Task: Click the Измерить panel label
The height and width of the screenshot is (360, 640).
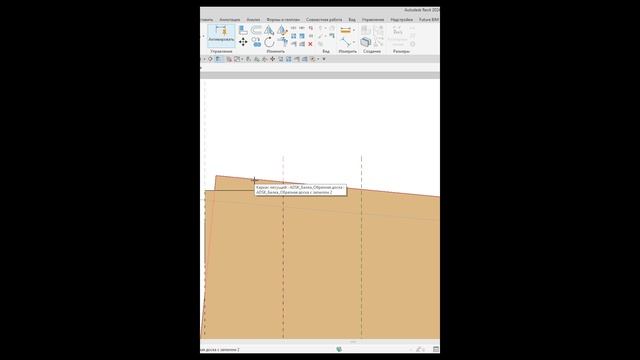Action: coord(348,51)
